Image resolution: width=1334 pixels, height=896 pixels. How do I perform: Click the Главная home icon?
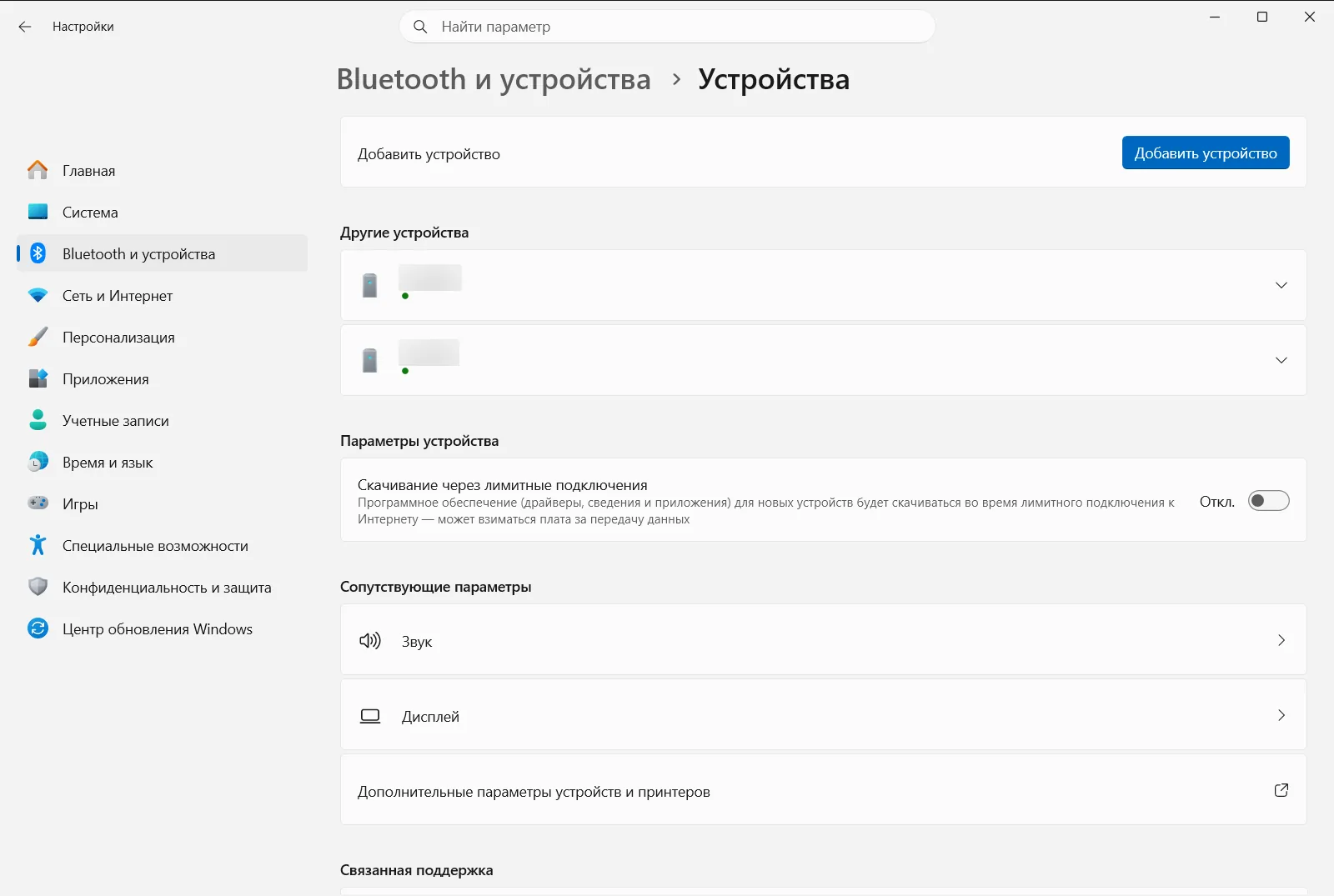tap(38, 170)
